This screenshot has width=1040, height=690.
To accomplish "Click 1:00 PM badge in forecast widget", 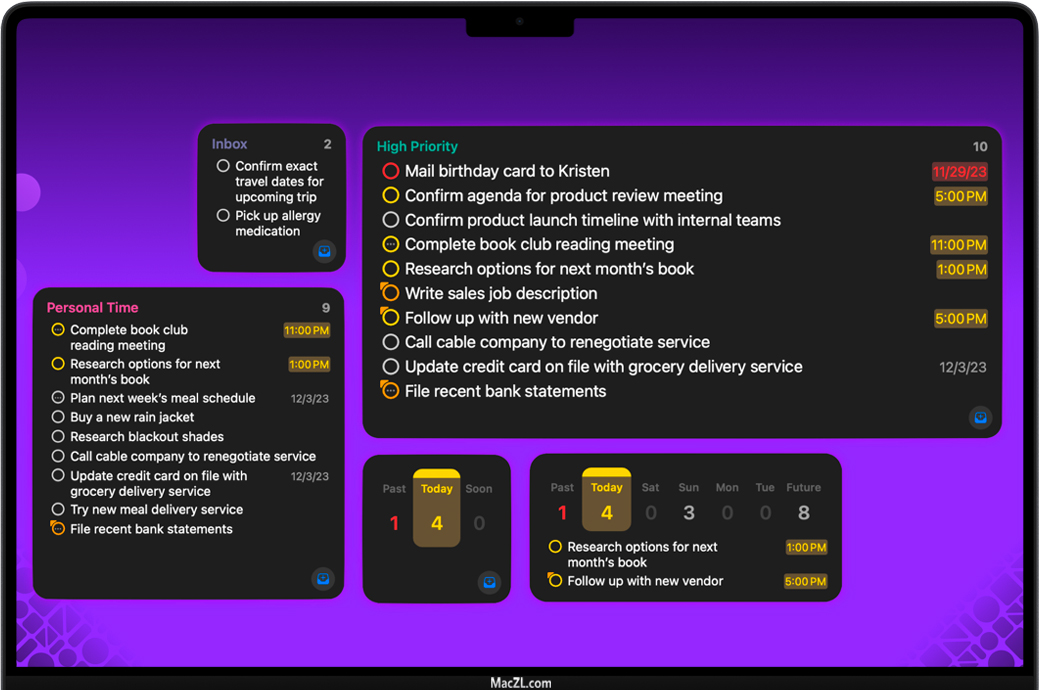I will 807,547.
